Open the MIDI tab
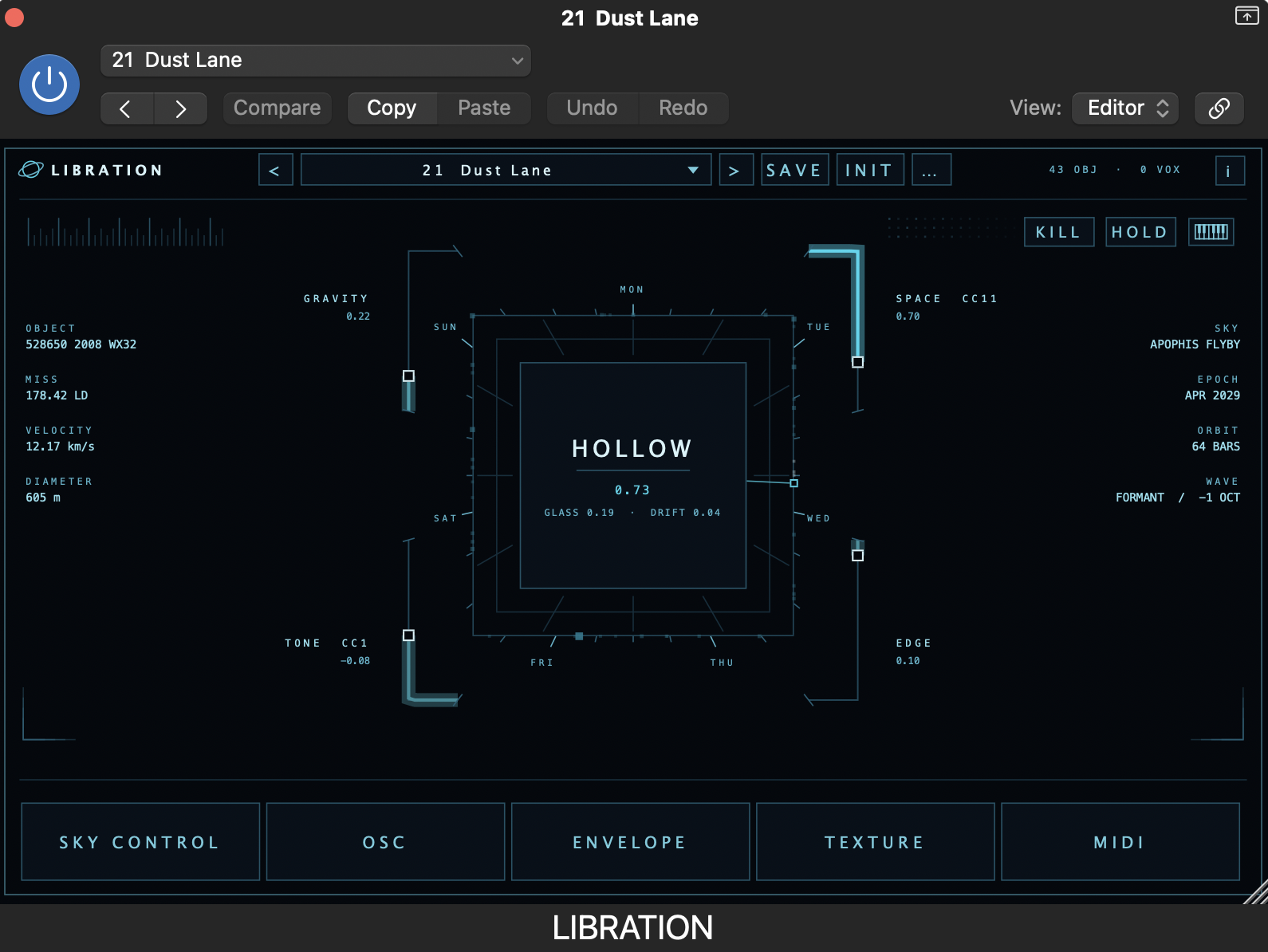 pos(1120,842)
